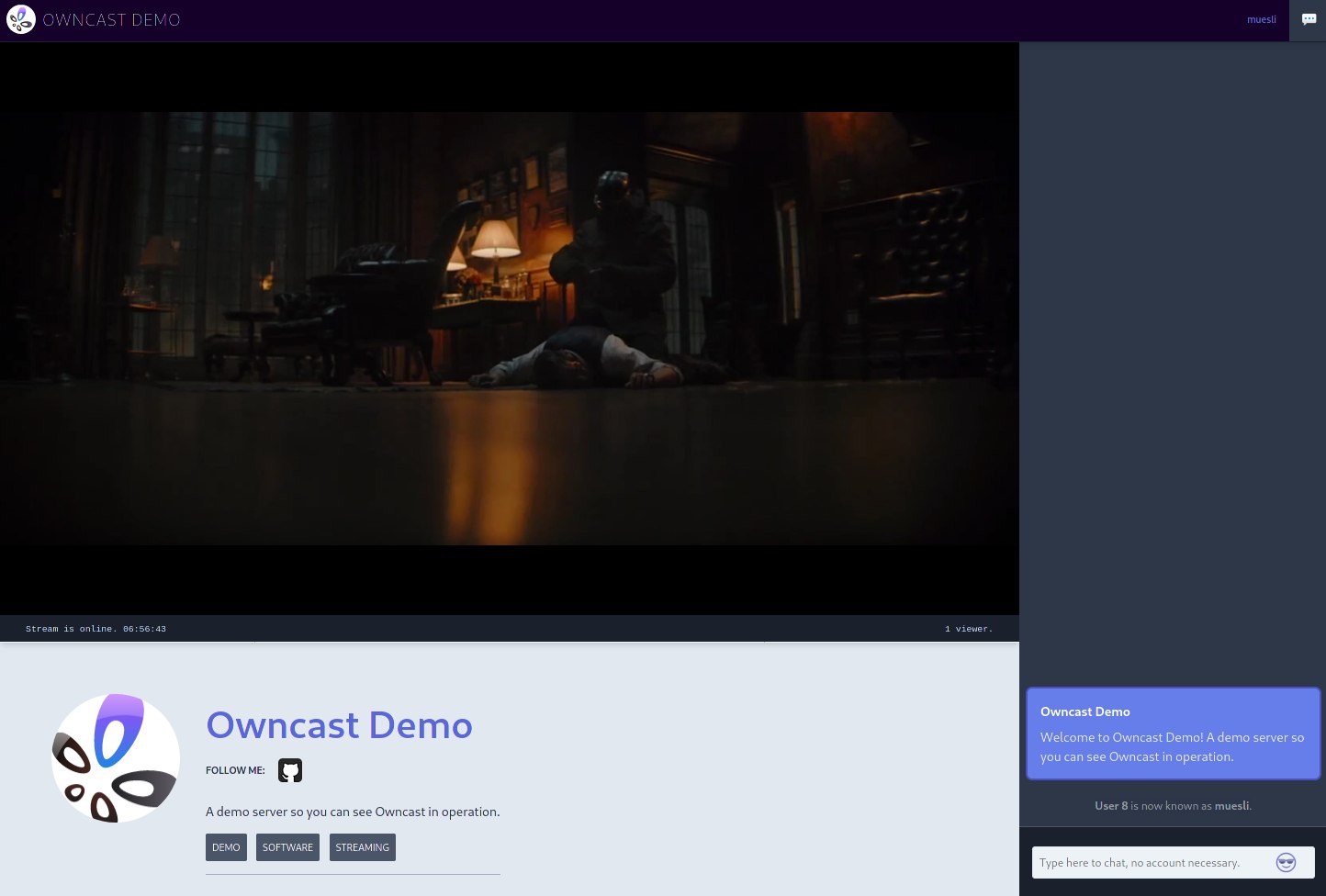Click the Owncast Demo page heading
The width and height of the screenshot is (1326, 896).
(x=339, y=725)
